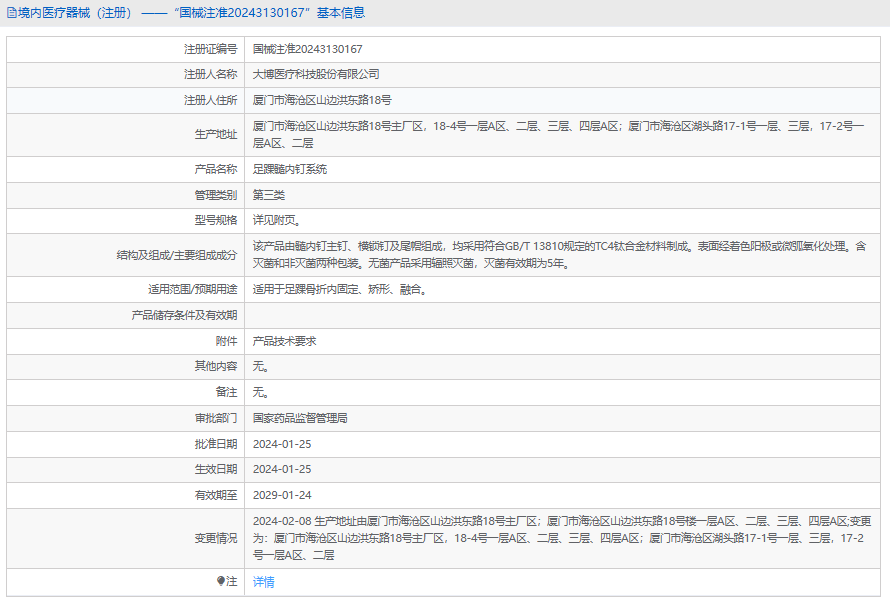Screen dimensions: 890x602
Task: Click the bulb icon beside 注
Action: pos(221,581)
